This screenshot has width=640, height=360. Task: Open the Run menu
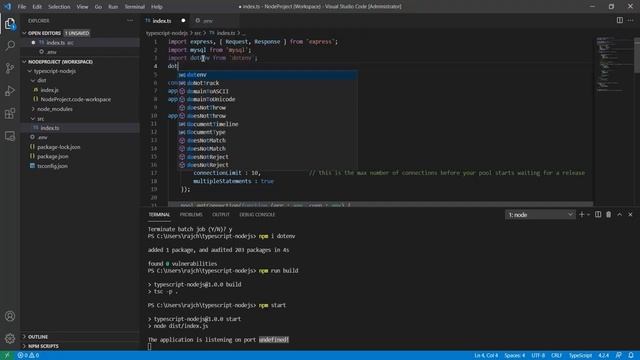click(113, 7)
